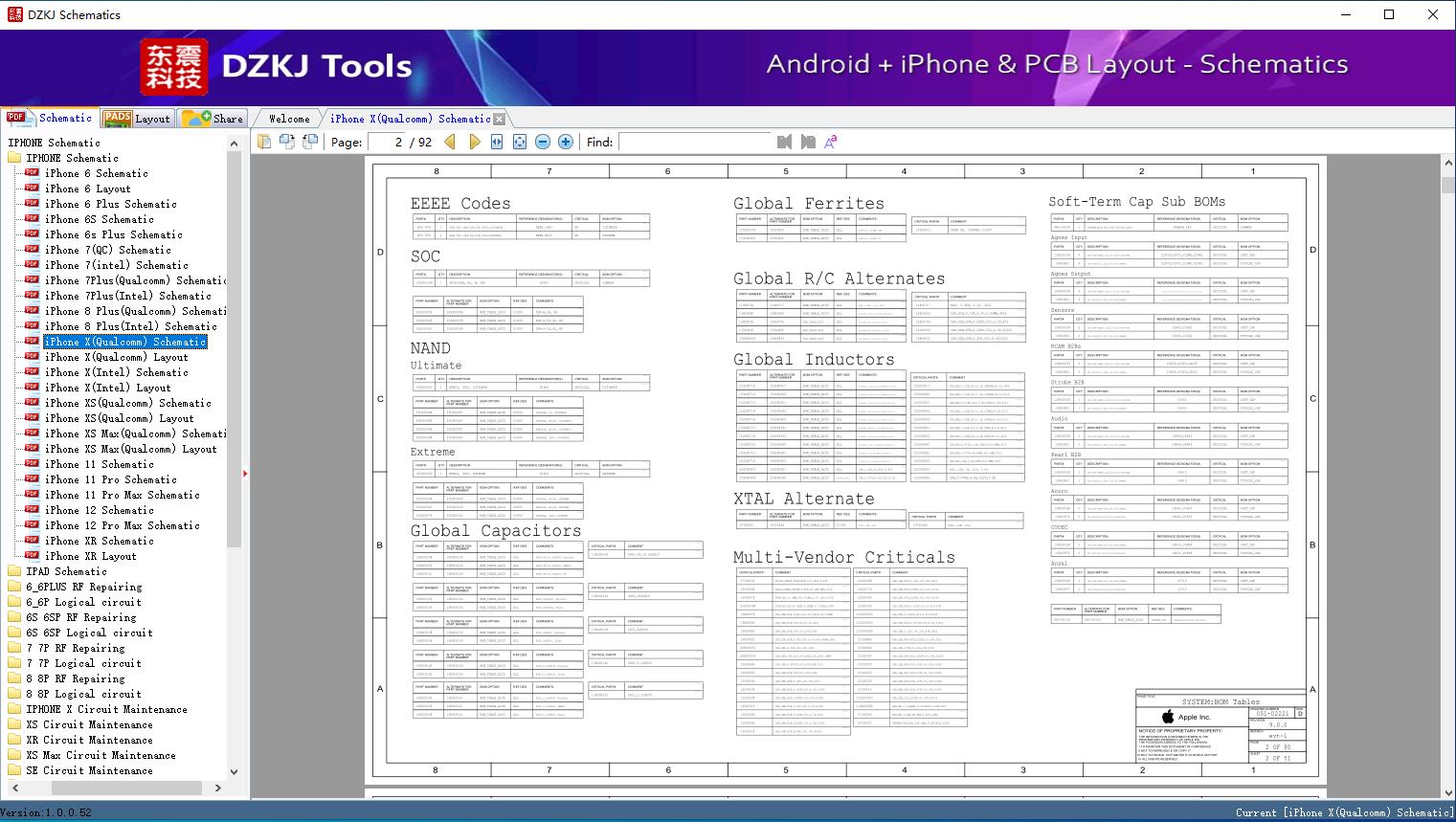Go to the next page arrow
This screenshot has width=1456, height=822.
point(474,142)
